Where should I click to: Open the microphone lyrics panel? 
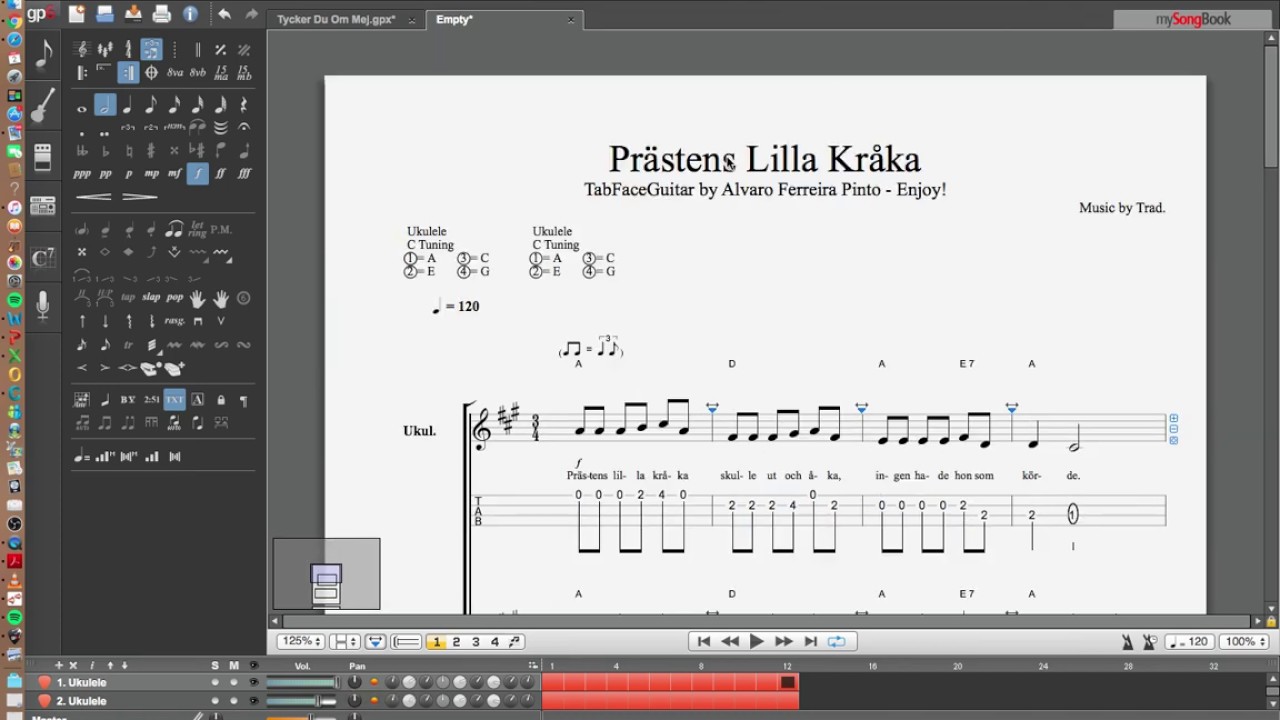42,306
